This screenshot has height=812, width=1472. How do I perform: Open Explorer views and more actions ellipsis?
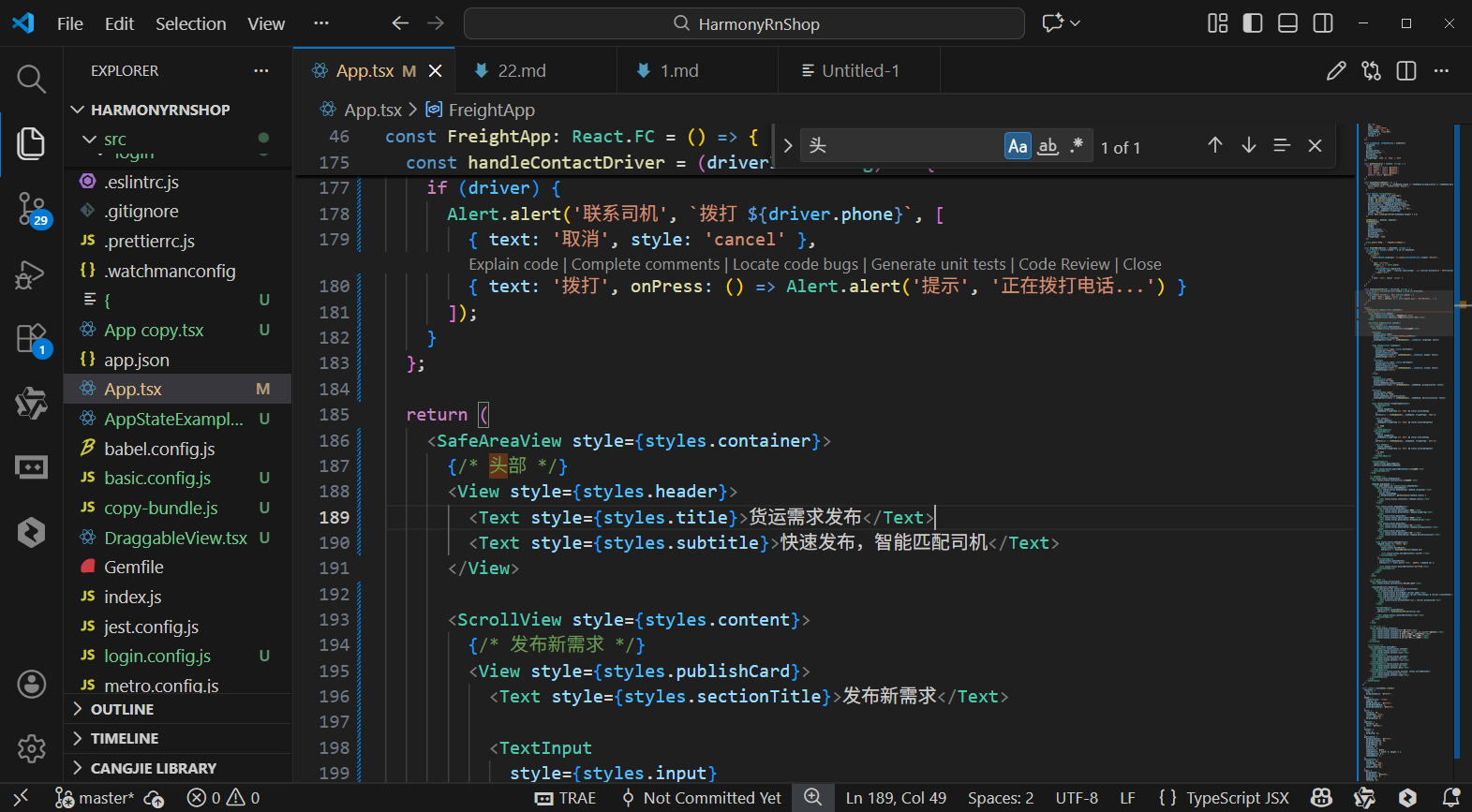(260, 71)
